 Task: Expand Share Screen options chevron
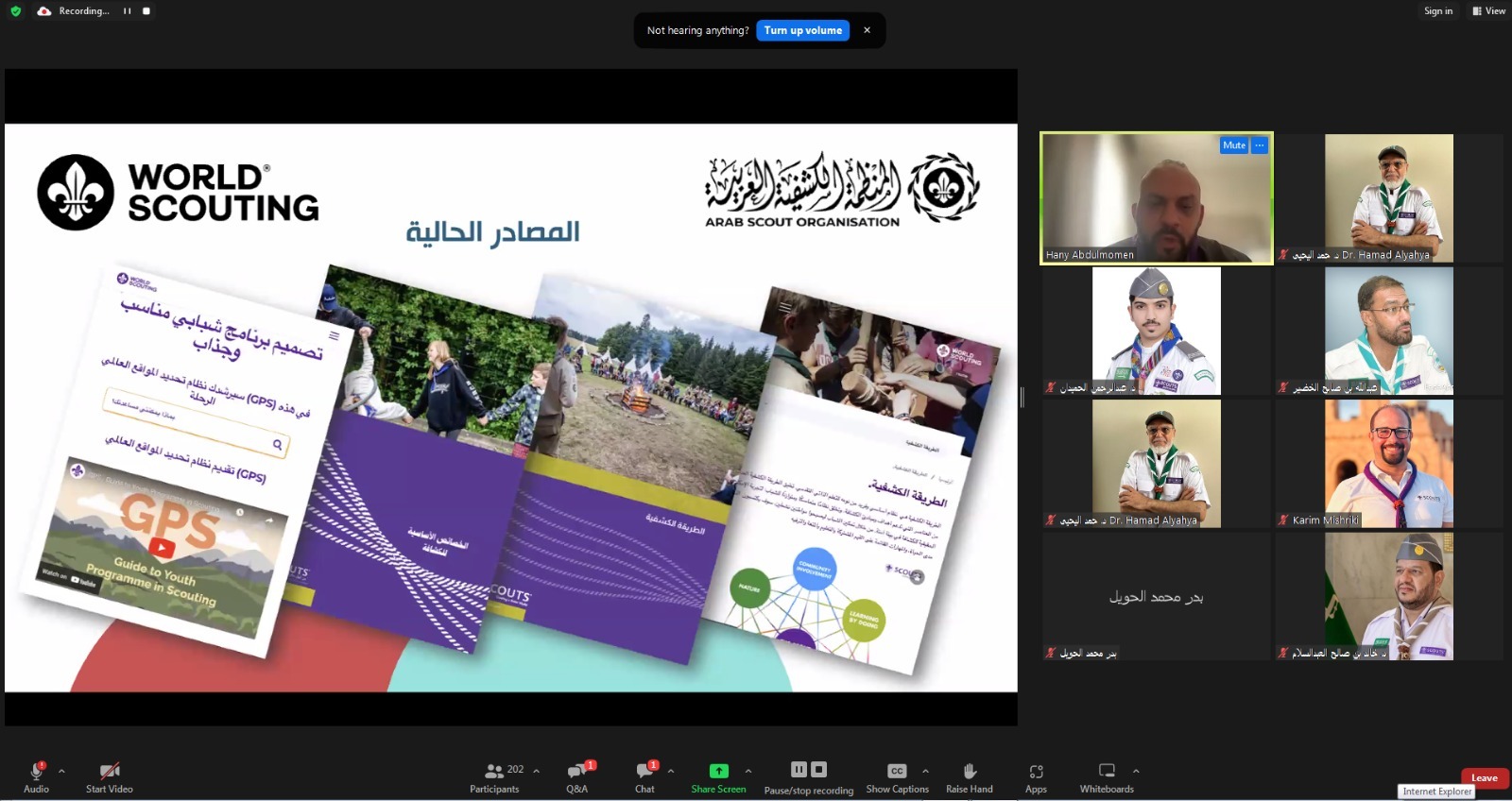(x=747, y=771)
